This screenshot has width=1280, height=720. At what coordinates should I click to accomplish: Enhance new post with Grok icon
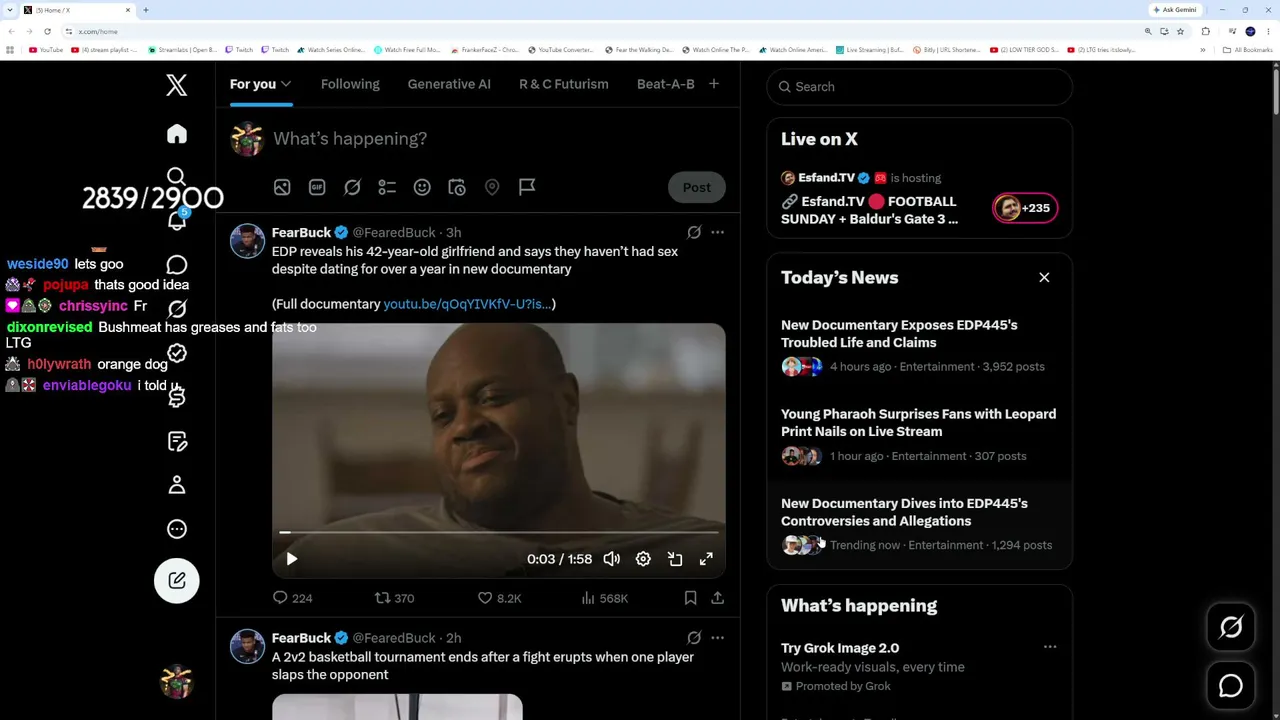(352, 187)
